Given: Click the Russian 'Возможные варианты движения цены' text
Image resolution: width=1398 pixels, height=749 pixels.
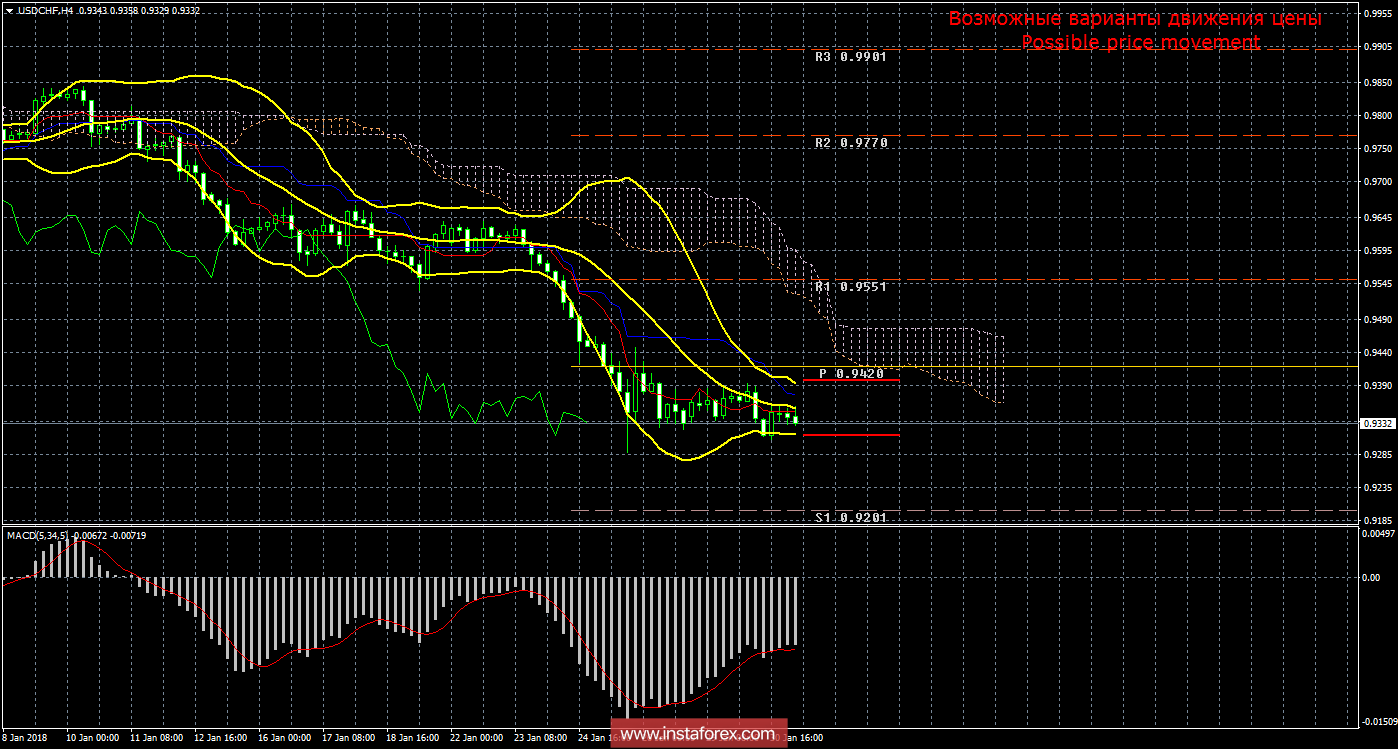Looking at the screenshot, I should 1135,19.
